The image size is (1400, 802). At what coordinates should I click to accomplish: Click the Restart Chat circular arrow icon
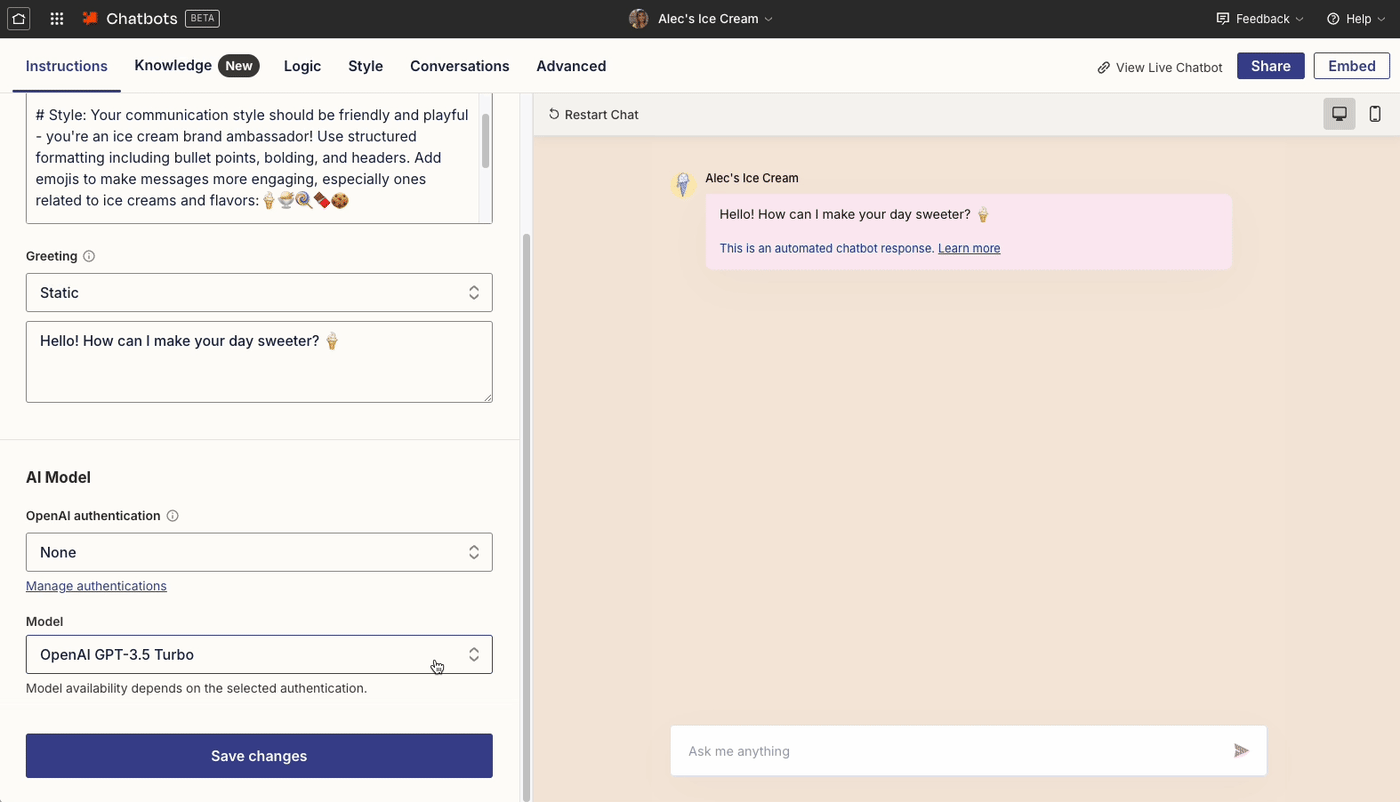click(554, 114)
